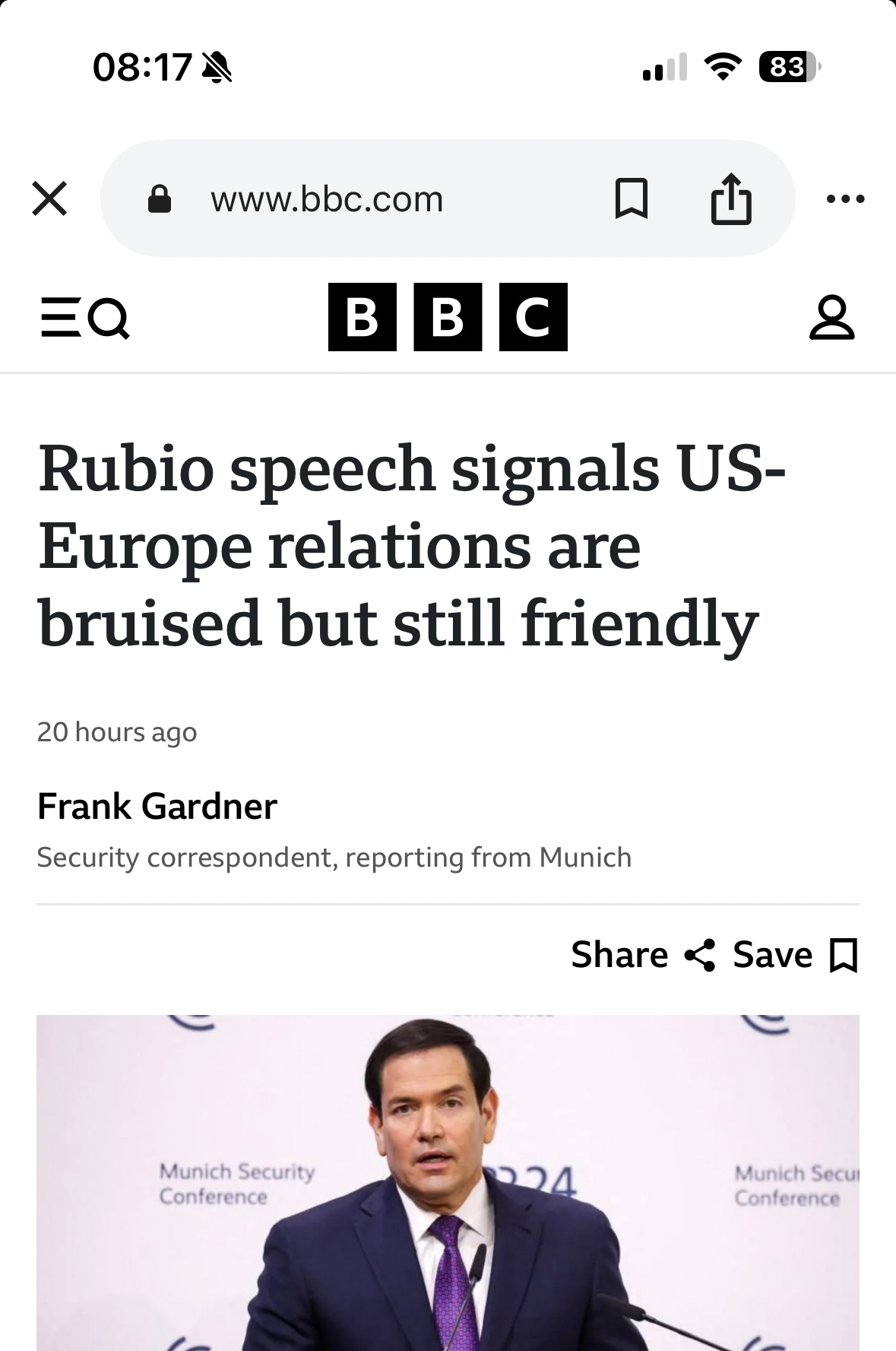Tap the Share button below byline
This screenshot has width=896, height=1351.
pos(619,955)
